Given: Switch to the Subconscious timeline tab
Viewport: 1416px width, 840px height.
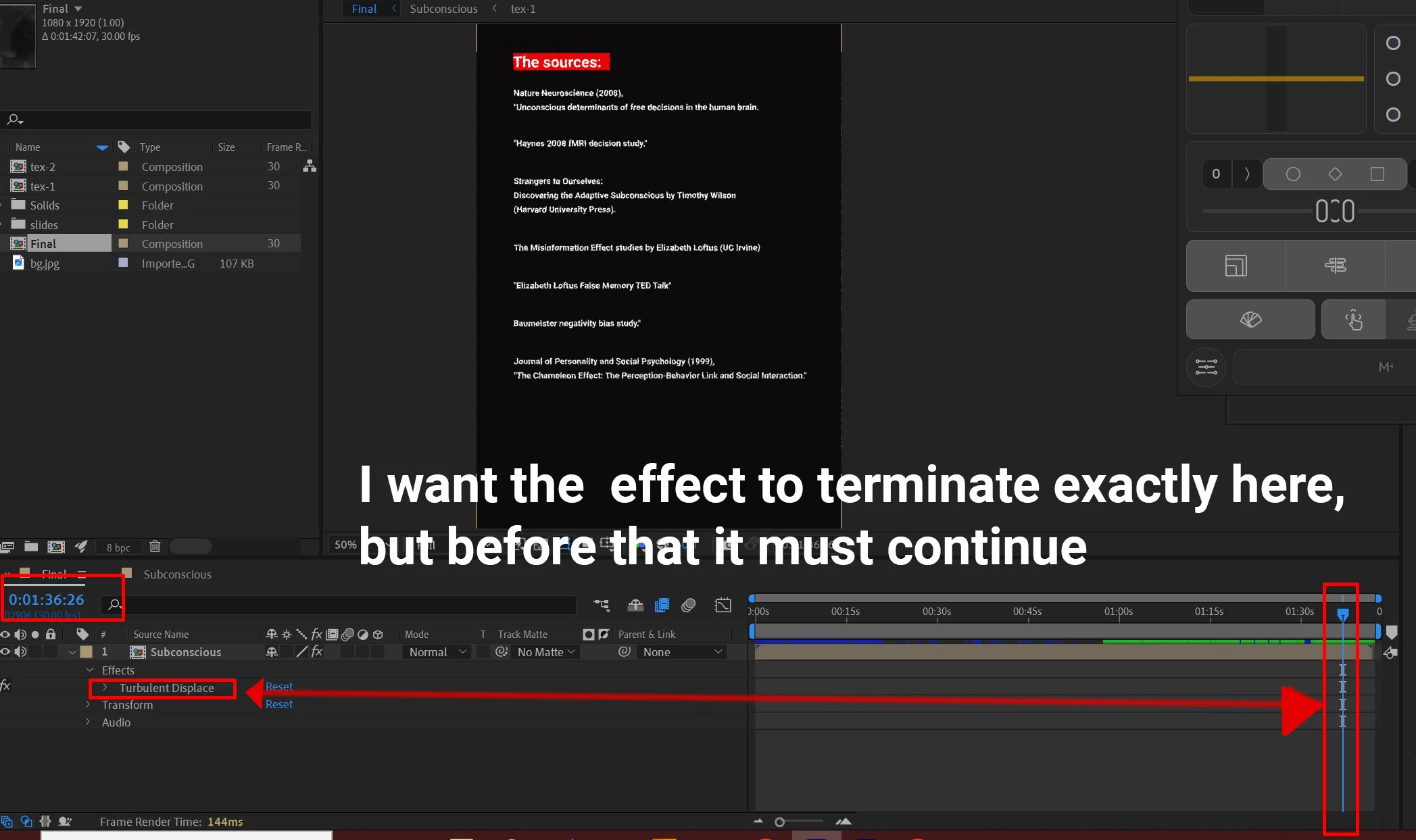Looking at the screenshot, I should pos(177,574).
